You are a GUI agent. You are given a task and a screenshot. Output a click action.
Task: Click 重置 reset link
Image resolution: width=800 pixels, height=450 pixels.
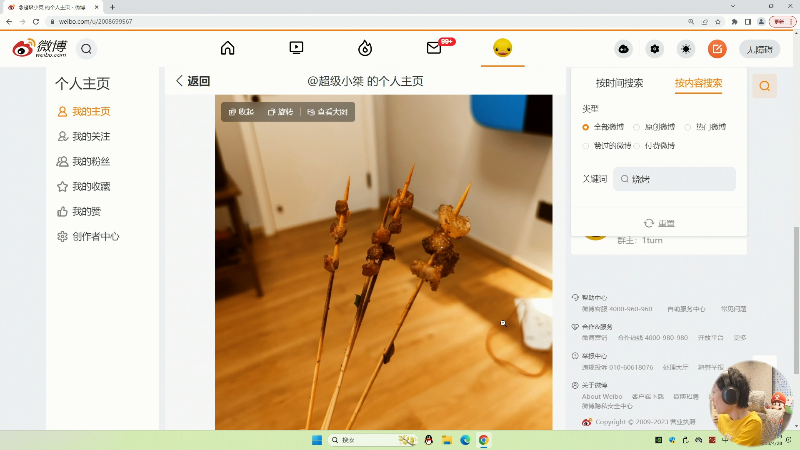point(659,223)
